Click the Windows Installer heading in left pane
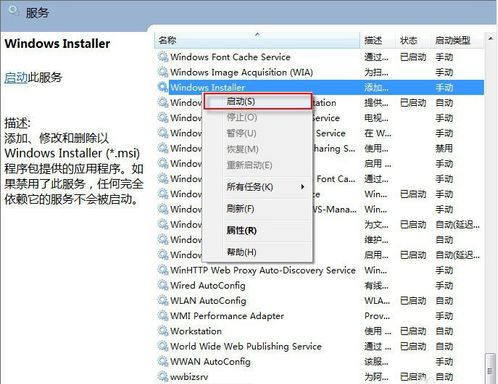This screenshot has width=498, height=384. (x=57, y=44)
